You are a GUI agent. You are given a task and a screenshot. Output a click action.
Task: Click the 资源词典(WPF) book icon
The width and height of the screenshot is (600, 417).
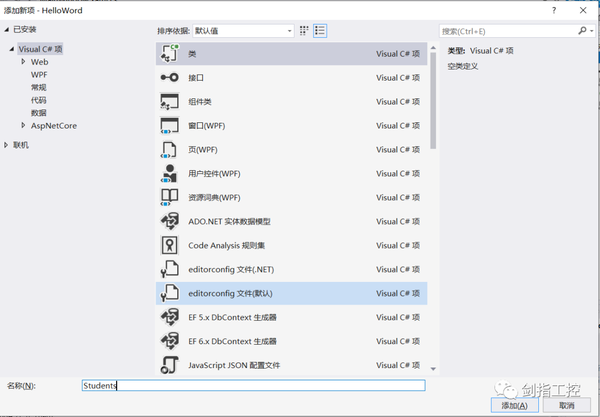coord(170,197)
